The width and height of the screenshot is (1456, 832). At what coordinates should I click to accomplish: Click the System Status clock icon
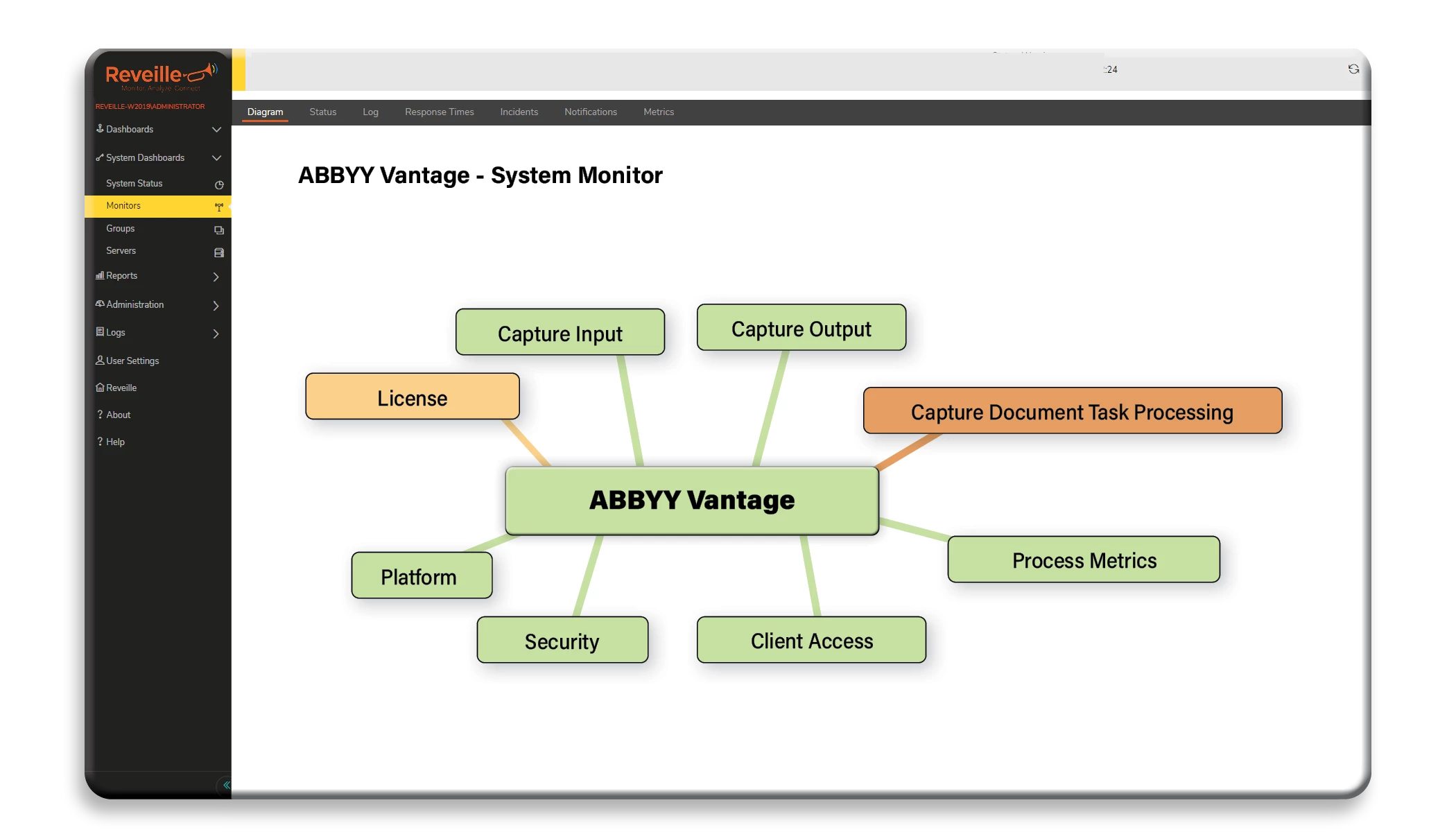click(219, 184)
